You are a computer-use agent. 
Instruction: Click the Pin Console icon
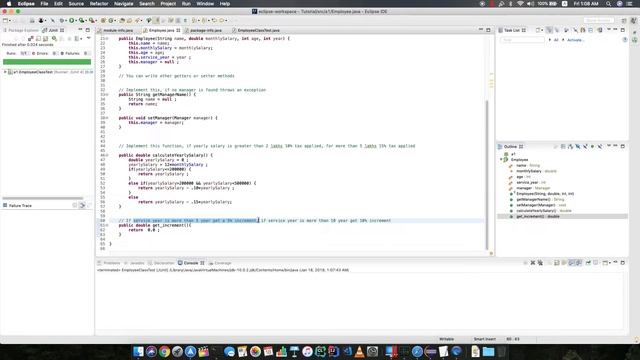click(x=588, y=263)
